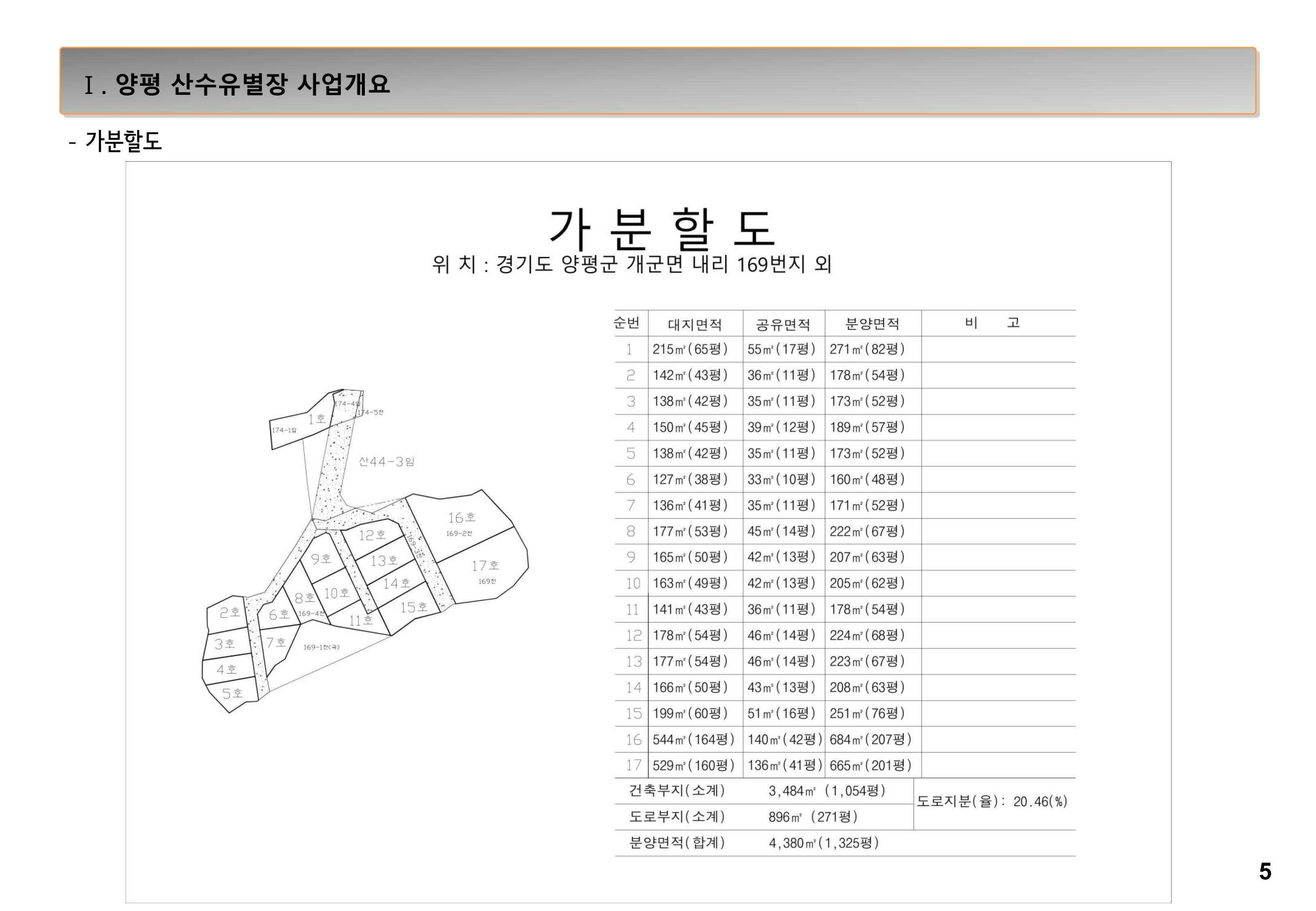Select cell '140㎡(42평)' in row 16
Image resolution: width=1316 pixels, height=911 pixels.
[x=785, y=740]
